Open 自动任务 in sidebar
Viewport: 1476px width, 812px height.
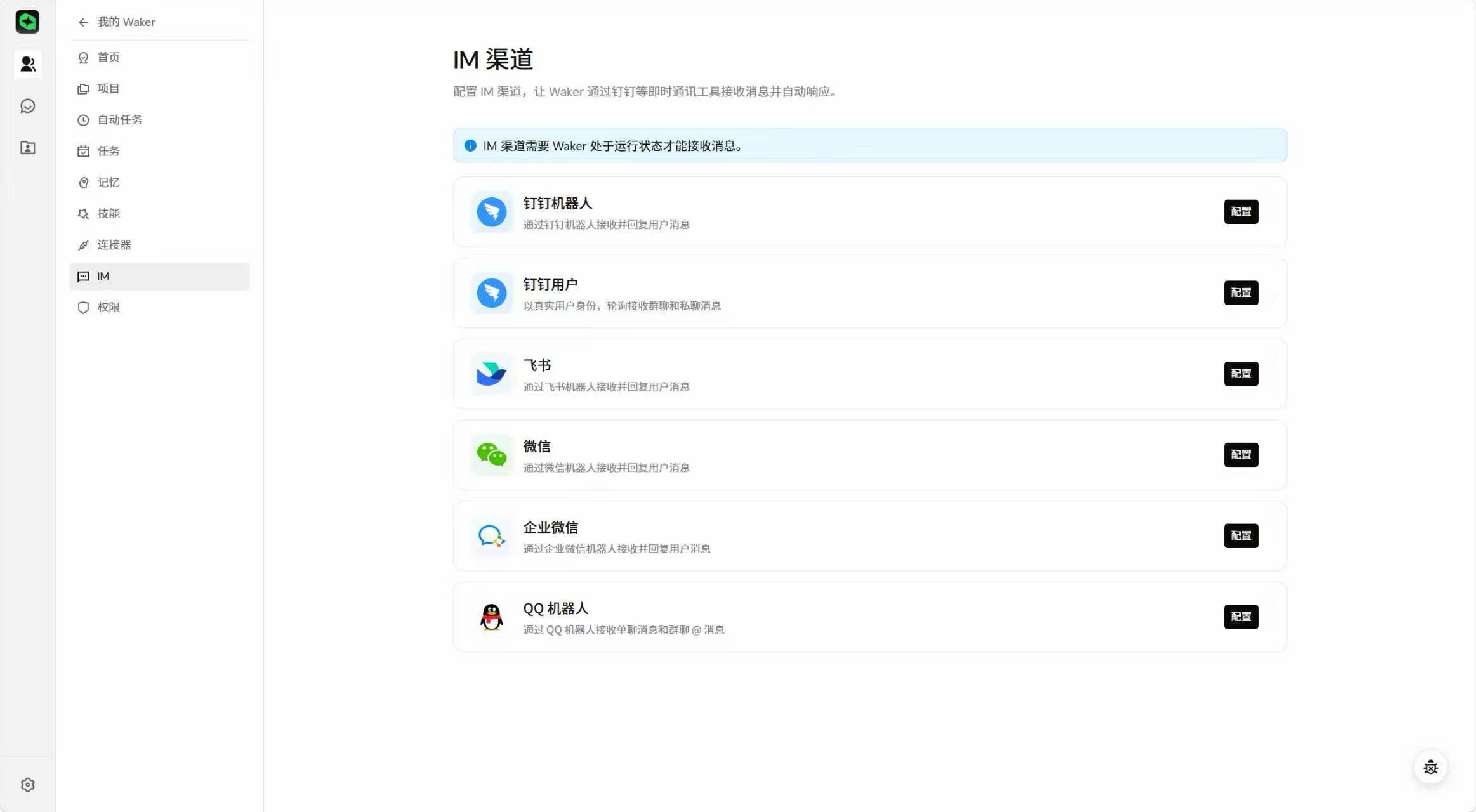(159, 119)
